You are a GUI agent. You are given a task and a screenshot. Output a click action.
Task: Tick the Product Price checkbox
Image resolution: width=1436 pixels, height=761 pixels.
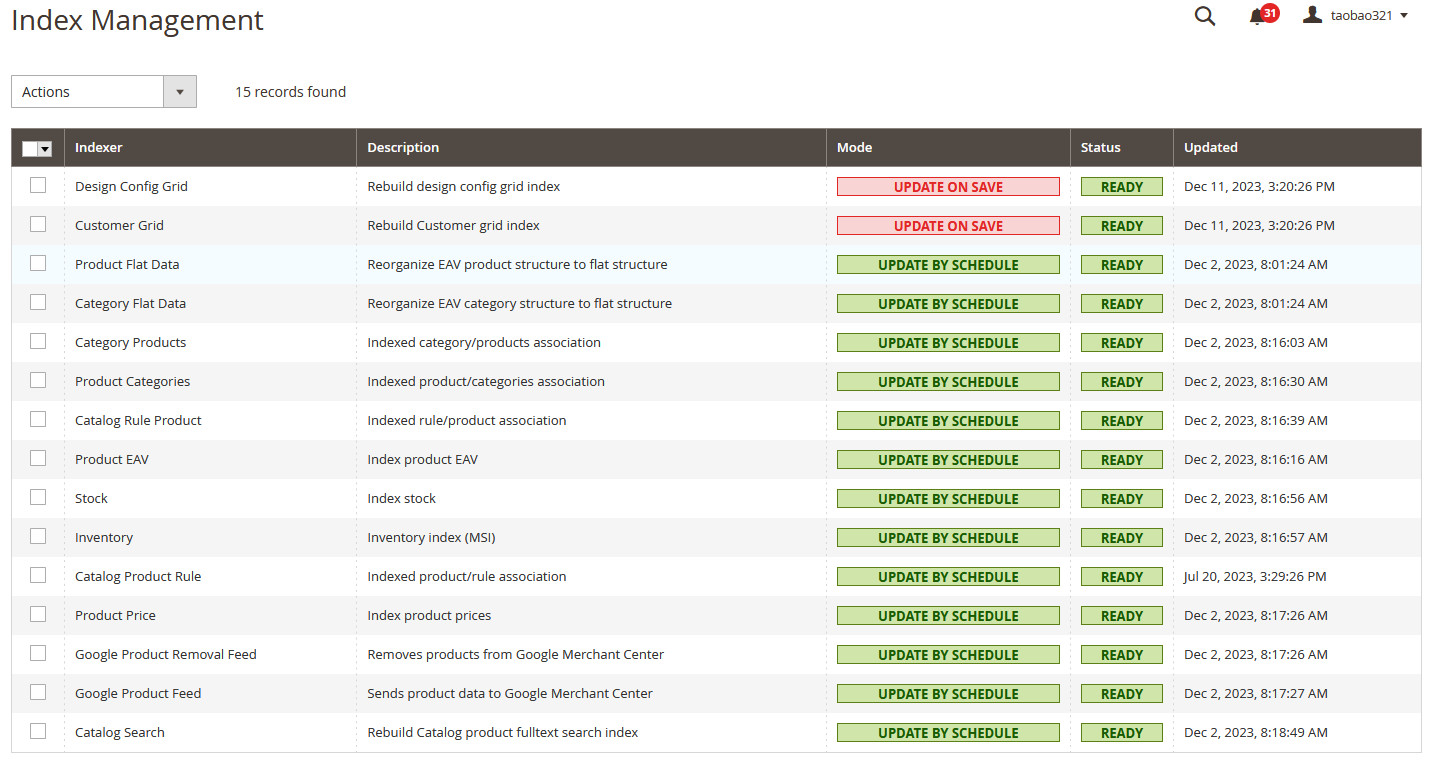(x=38, y=614)
